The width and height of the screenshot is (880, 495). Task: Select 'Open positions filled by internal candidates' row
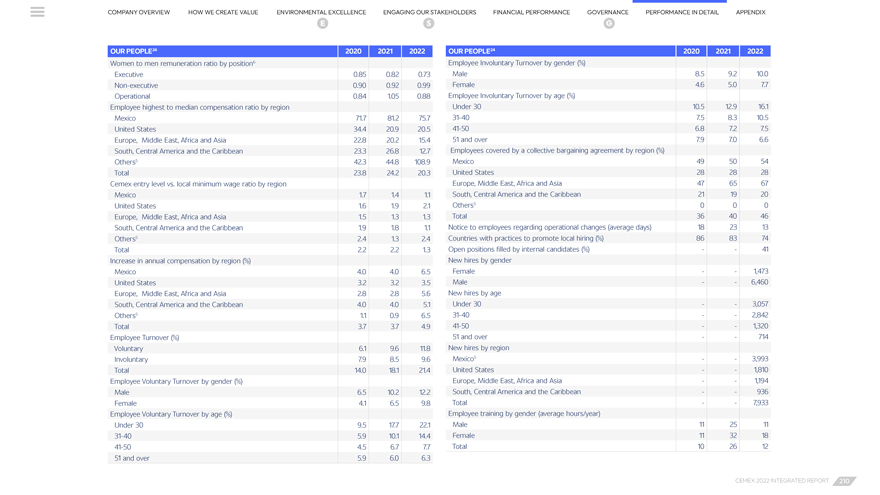608,249
